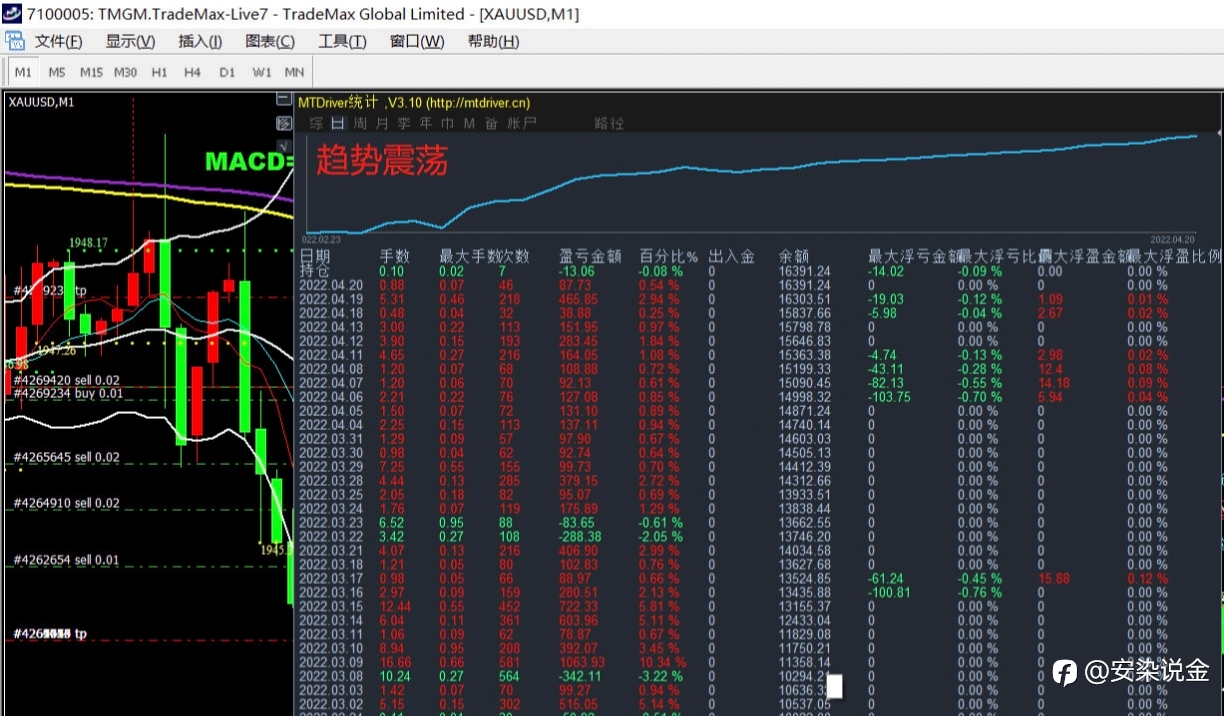
Task: Click the 2022.04.20 end date on equity curve
Action: (1174, 240)
